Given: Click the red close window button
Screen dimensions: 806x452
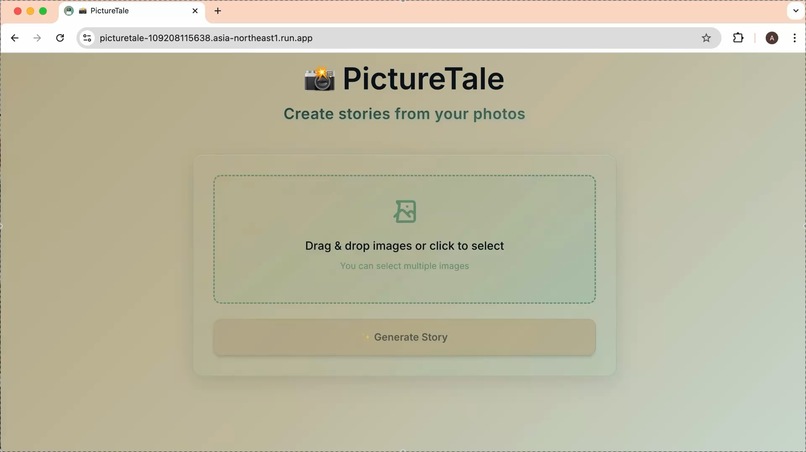Looking at the screenshot, I should (17, 11).
